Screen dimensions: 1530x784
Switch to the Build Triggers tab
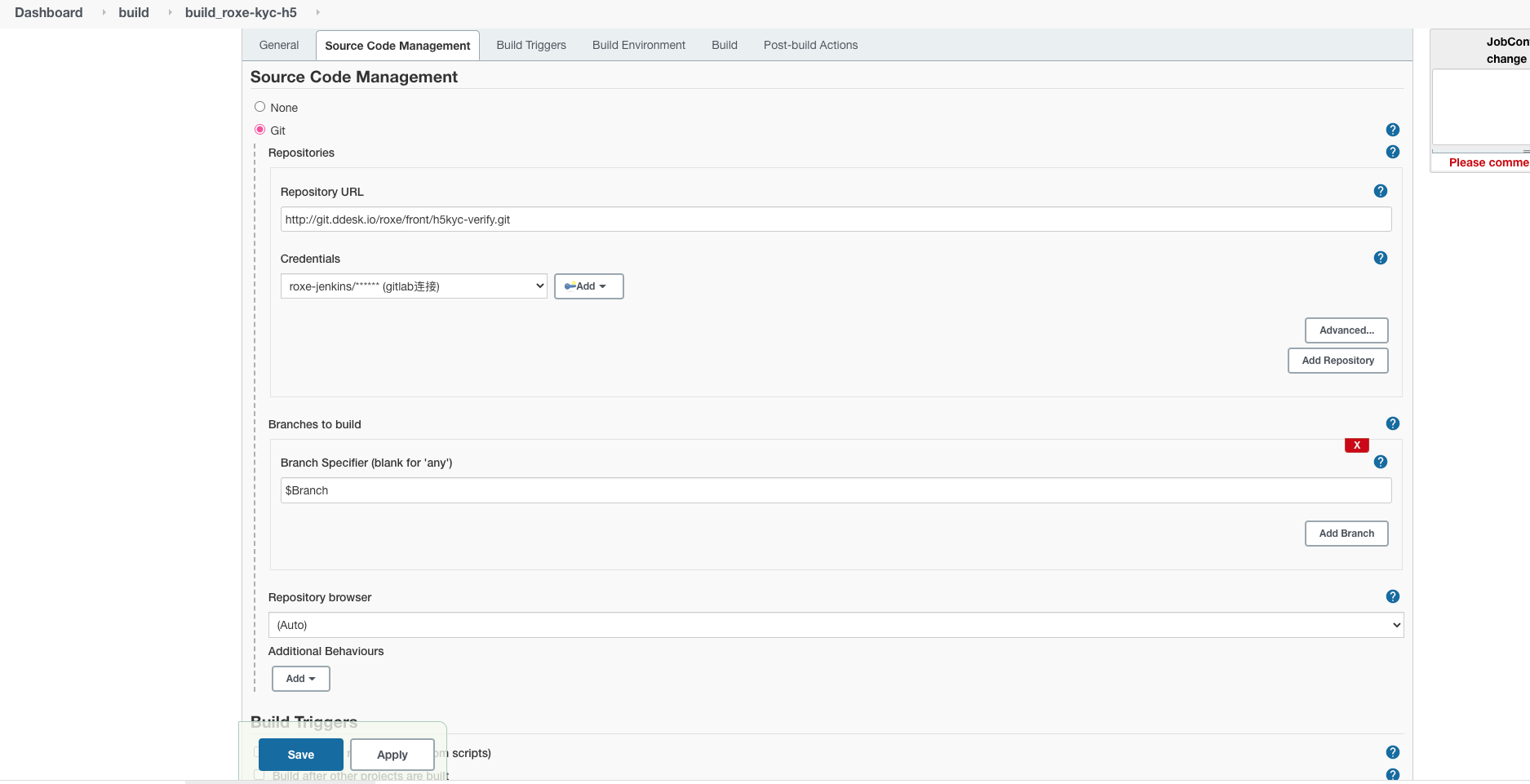click(531, 45)
